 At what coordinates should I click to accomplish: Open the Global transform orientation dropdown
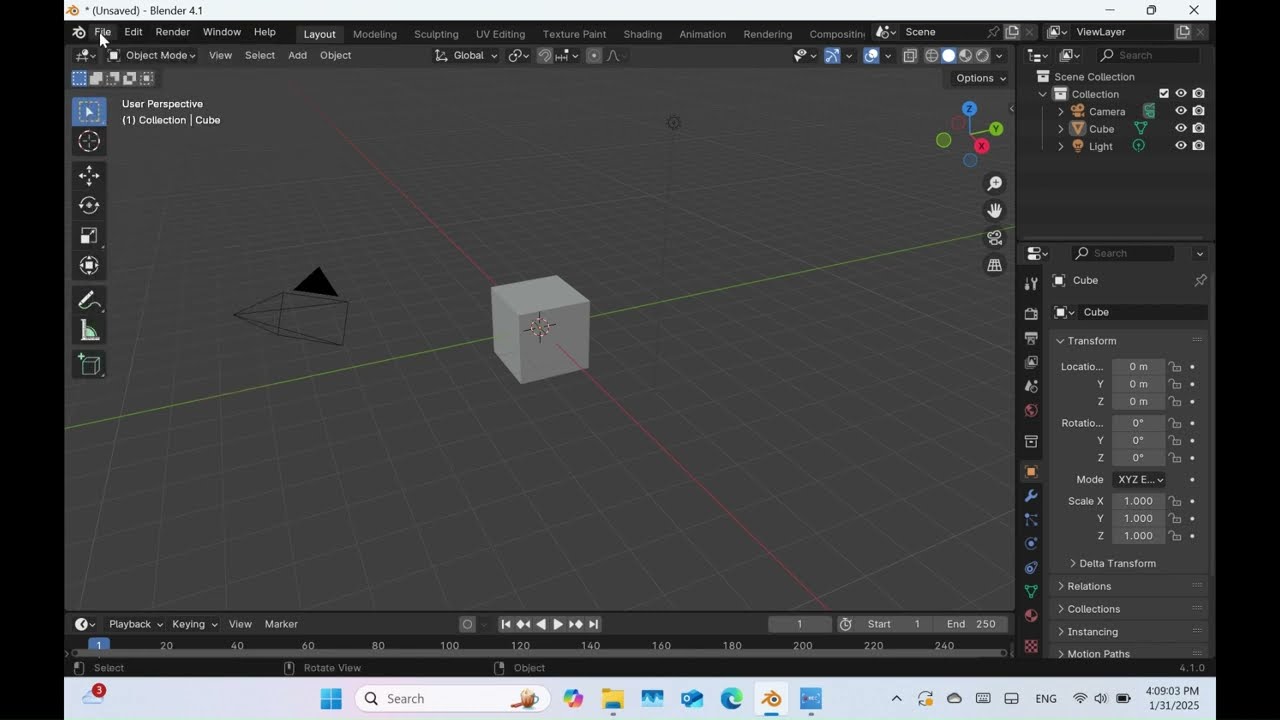(x=466, y=56)
